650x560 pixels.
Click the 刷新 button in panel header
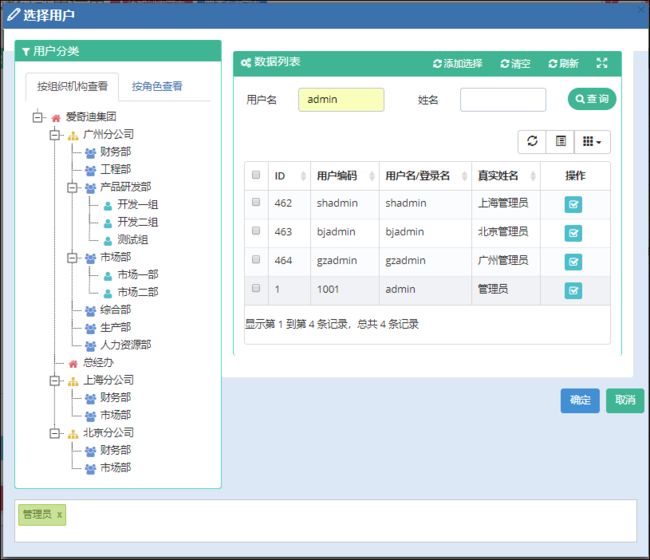[x=563, y=63]
